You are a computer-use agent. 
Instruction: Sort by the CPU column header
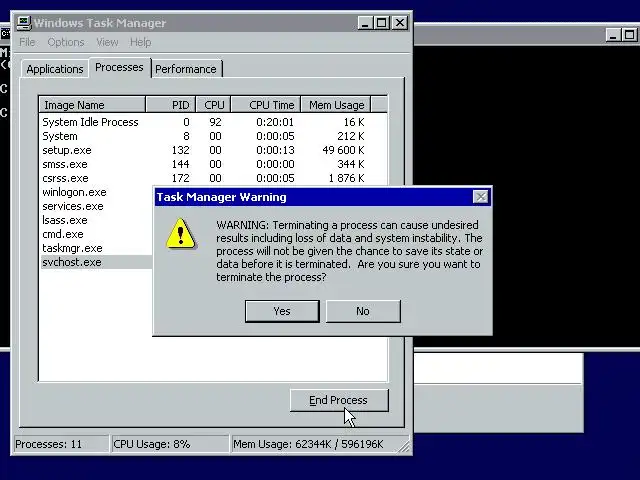click(x=213, y=105)
